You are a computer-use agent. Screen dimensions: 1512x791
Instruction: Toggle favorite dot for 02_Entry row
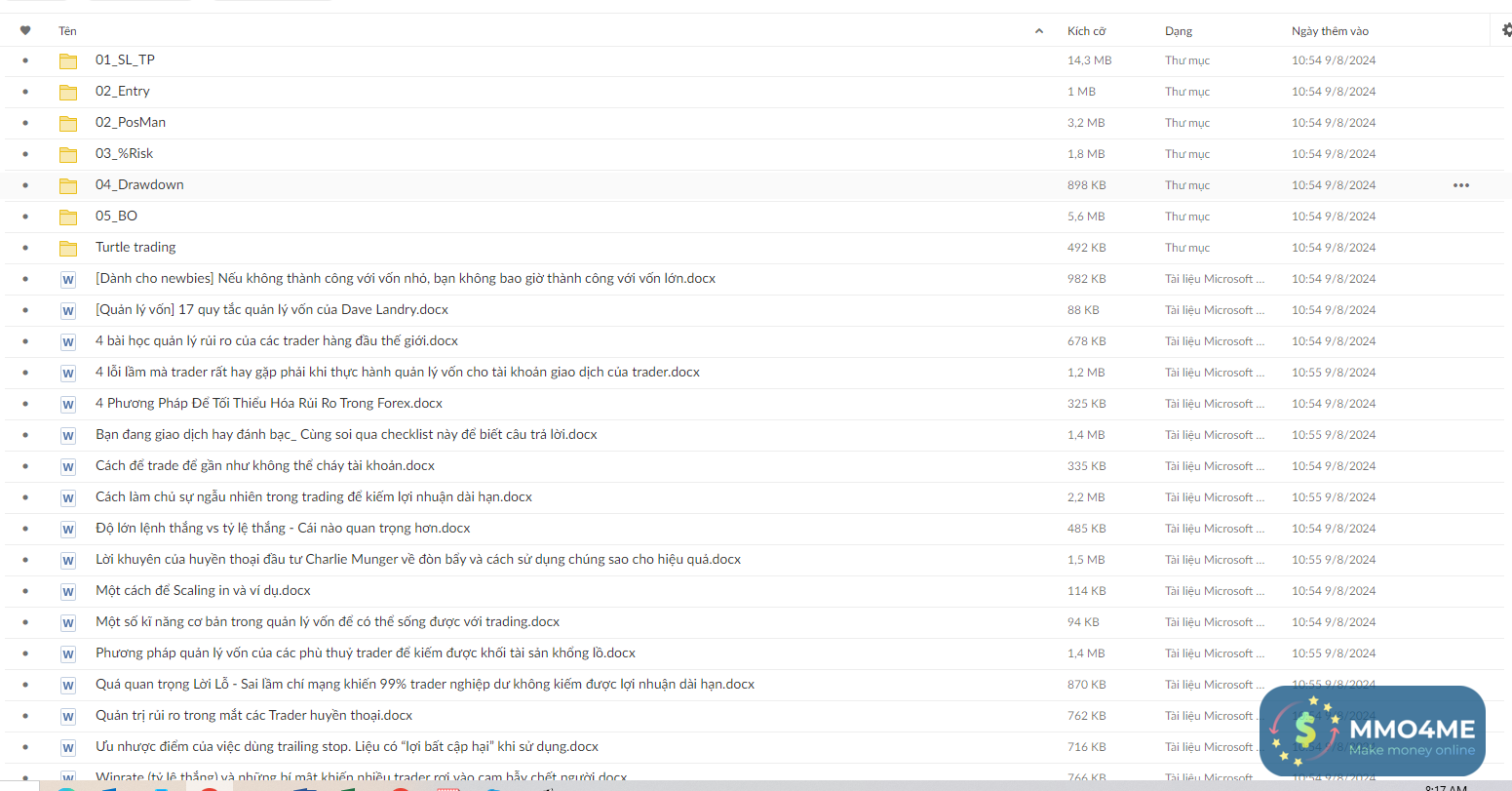tap(25, 92)
